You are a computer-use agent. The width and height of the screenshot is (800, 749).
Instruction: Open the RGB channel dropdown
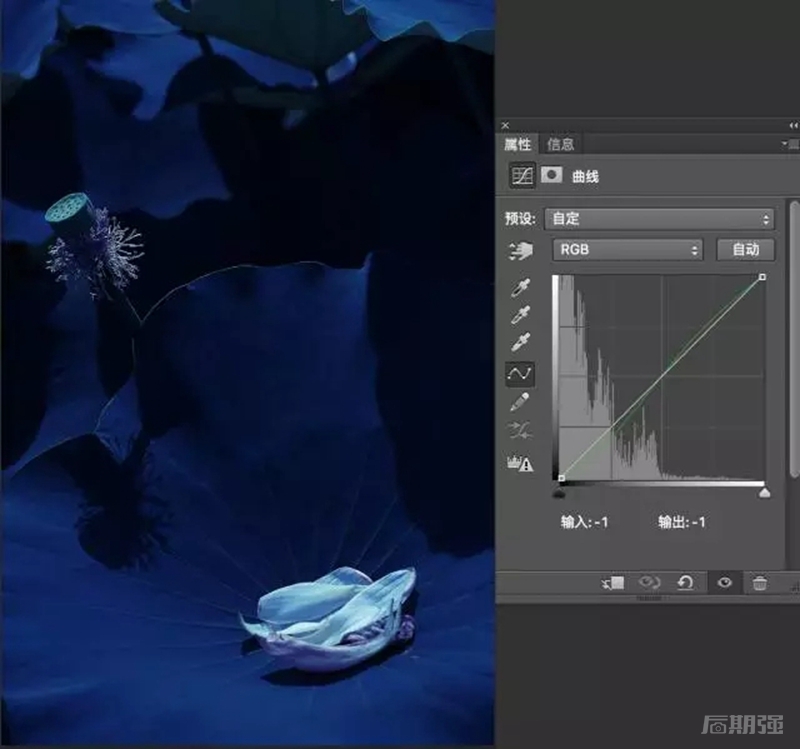(x=628, y=249)
